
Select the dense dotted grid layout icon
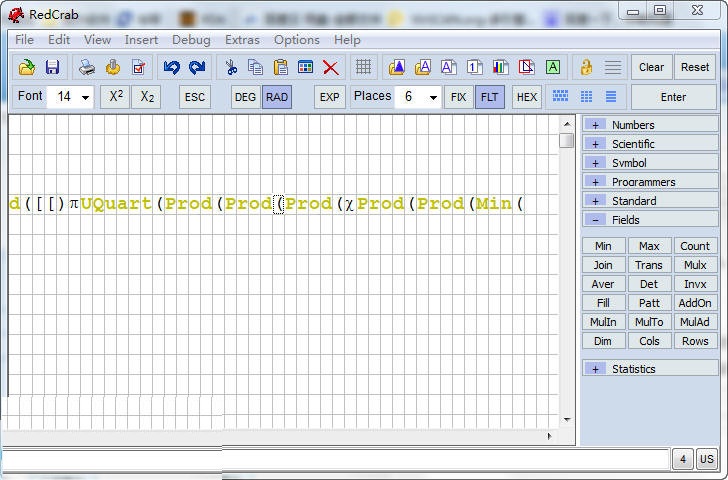(x=560, y=97)
